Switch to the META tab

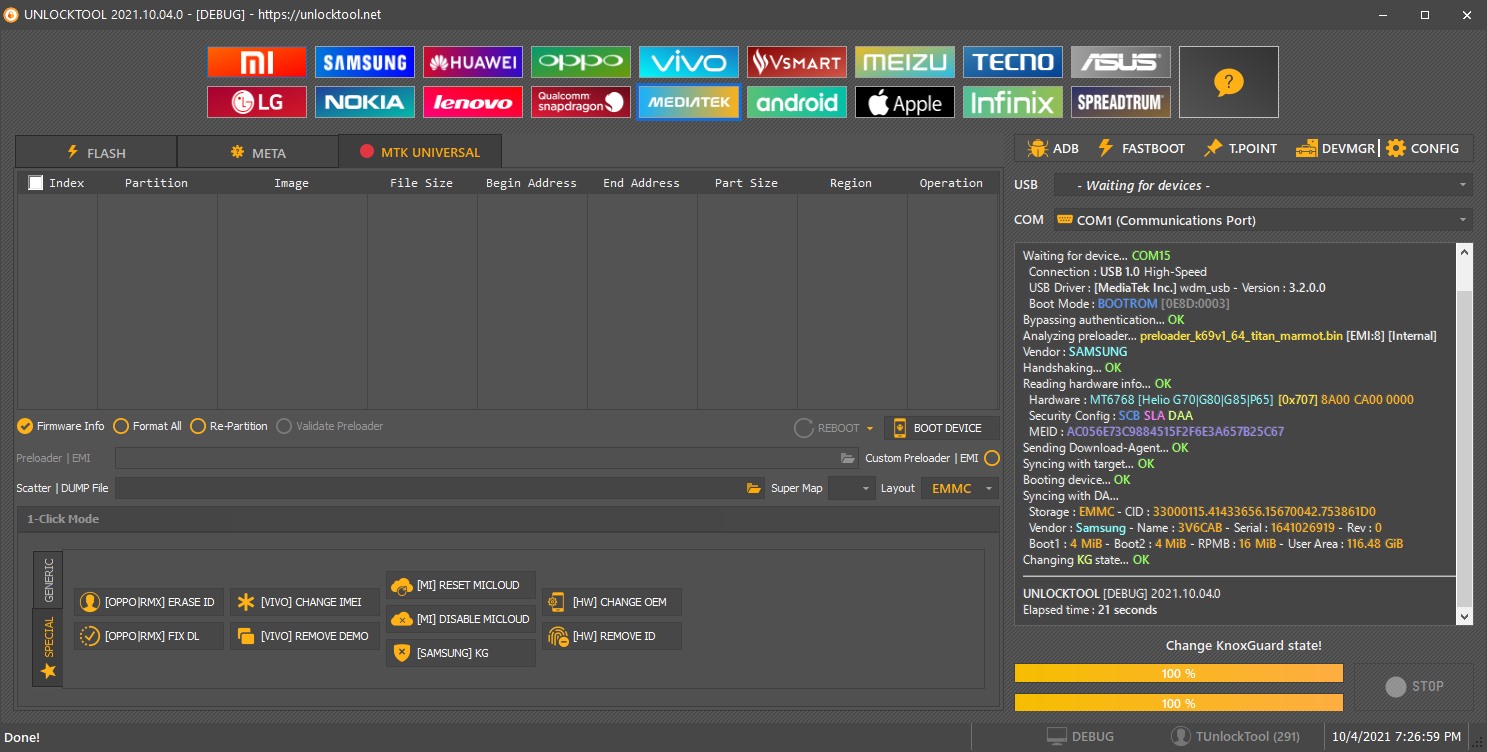tap(258, 153)
